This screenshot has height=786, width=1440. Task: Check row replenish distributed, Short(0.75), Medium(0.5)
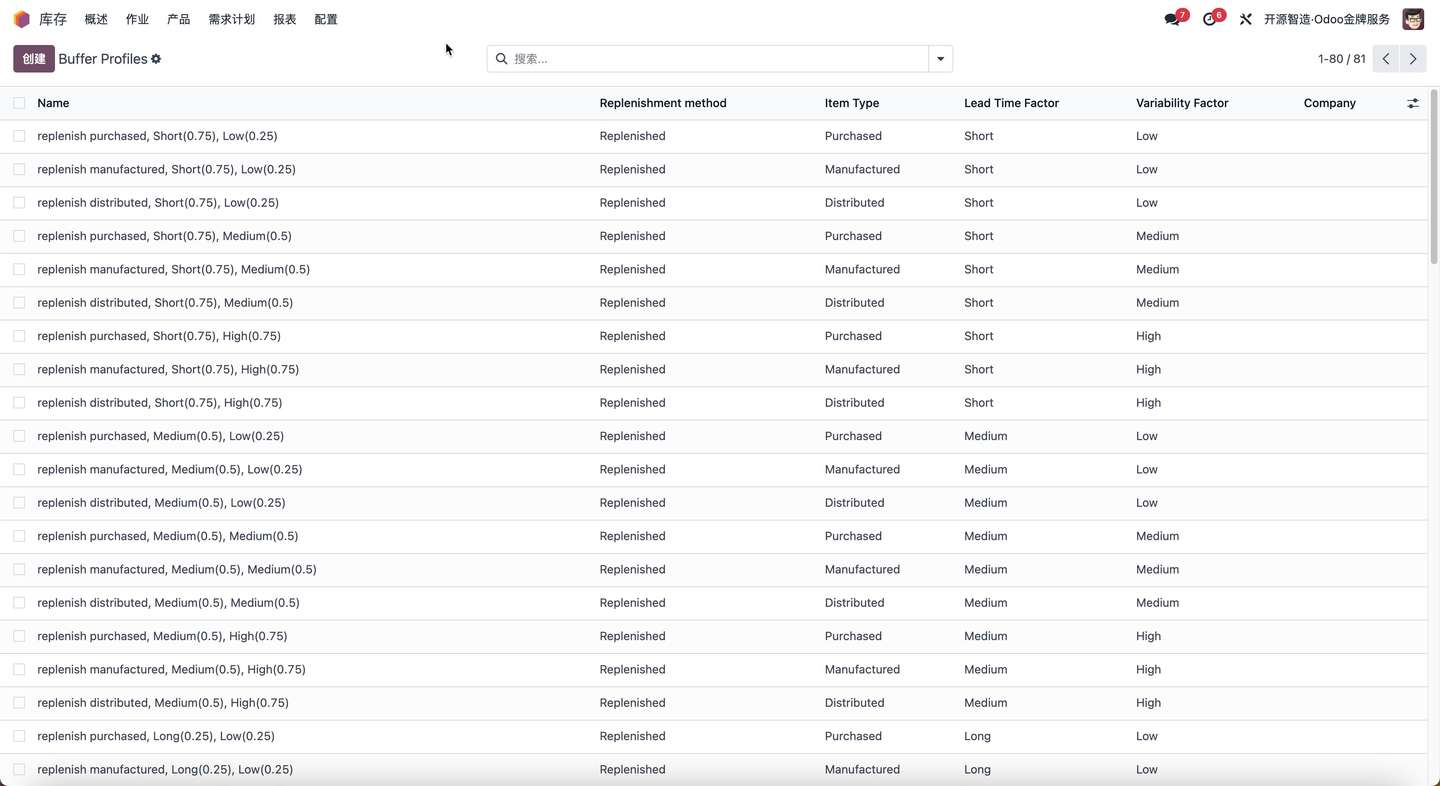[19, 303]
